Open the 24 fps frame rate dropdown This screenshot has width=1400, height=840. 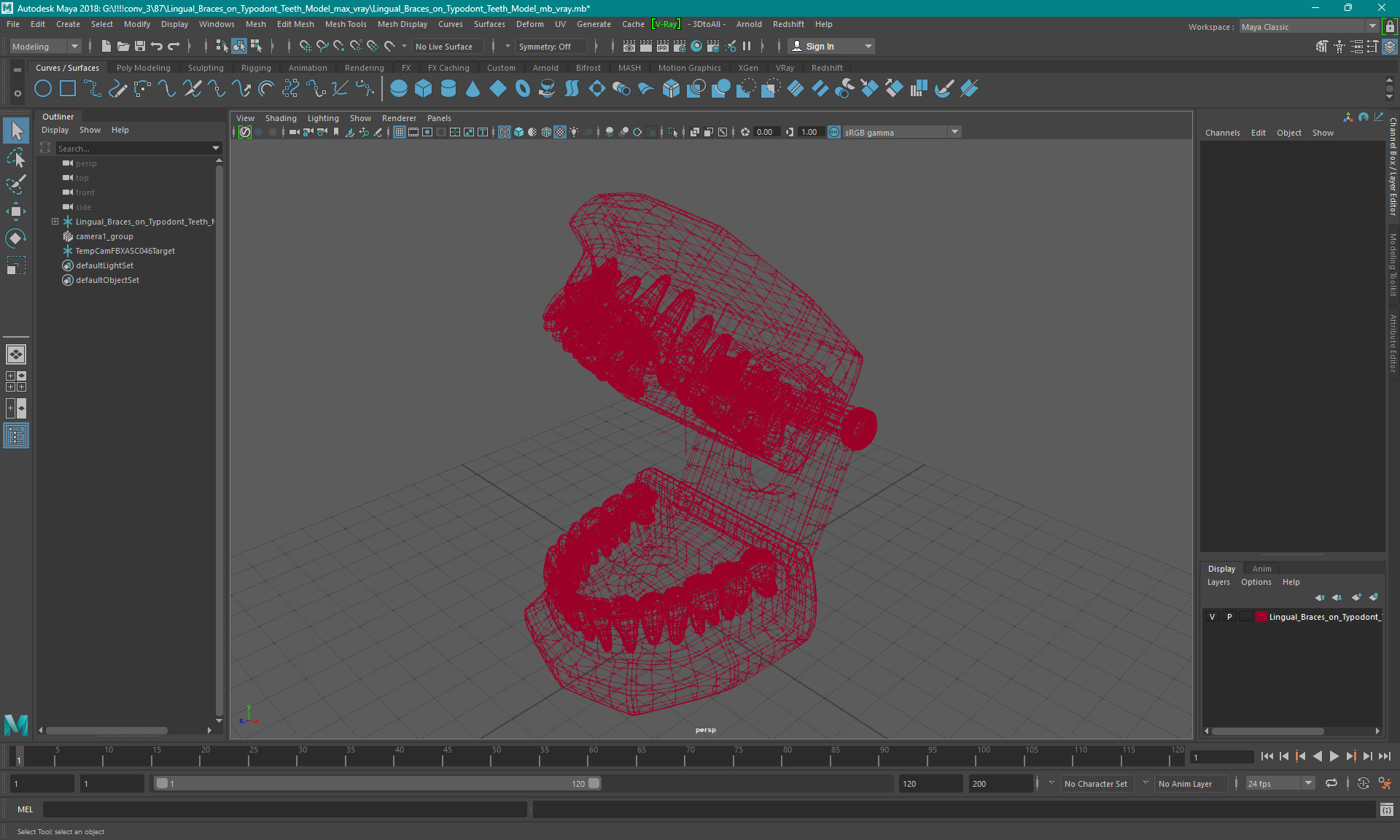(1280, 783)
